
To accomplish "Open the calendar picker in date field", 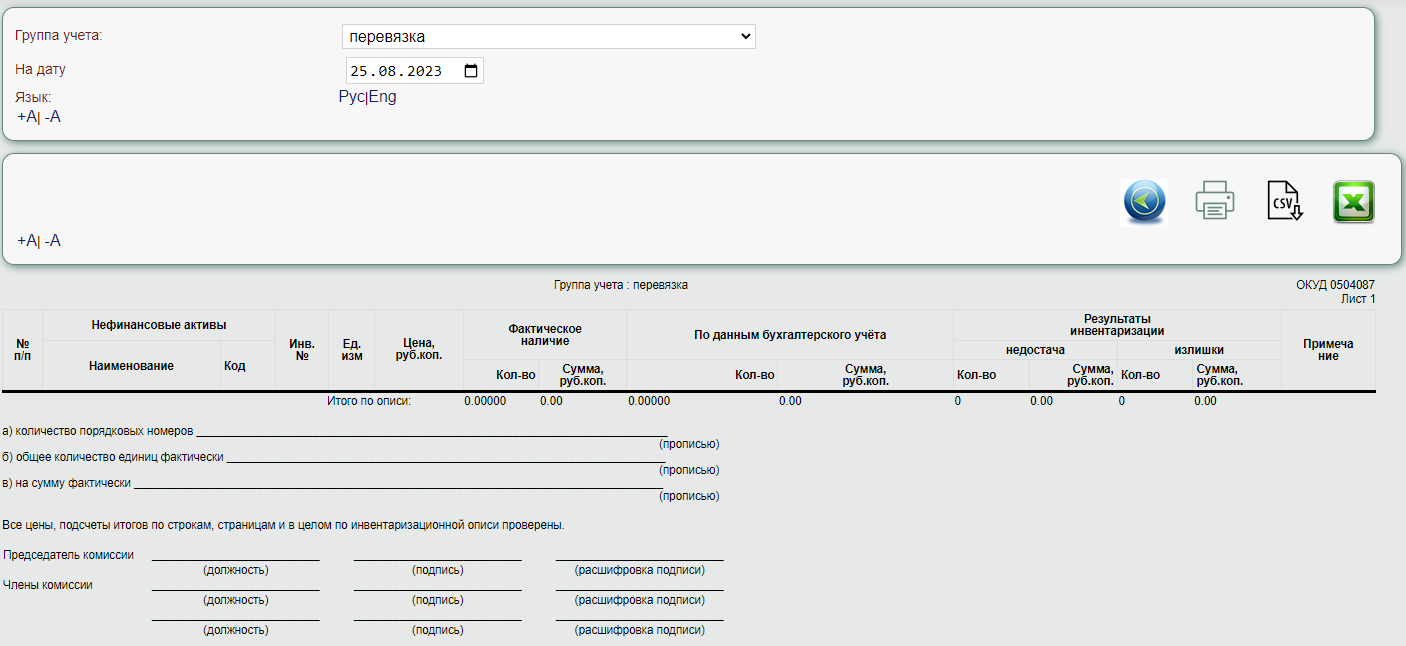I will pos(471,71).
